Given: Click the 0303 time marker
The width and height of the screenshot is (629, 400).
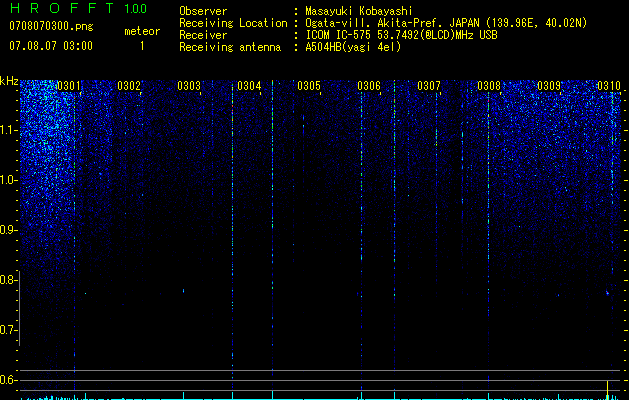Looking at the screenshot, I should point(189,86).
